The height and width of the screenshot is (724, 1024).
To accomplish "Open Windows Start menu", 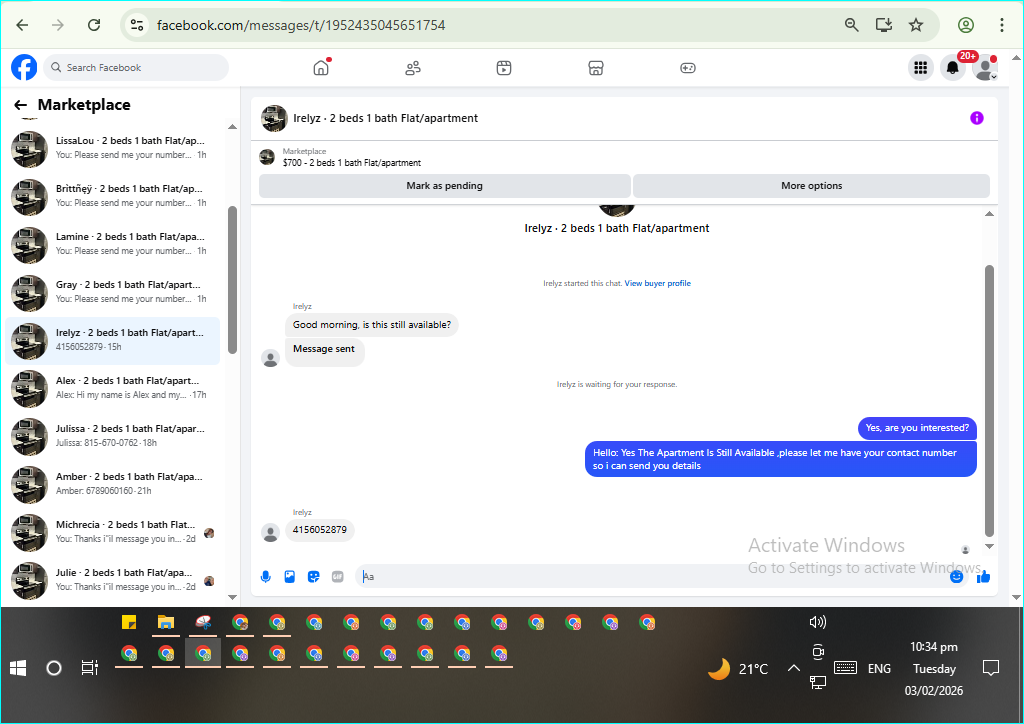I will (x=18, y=668).
